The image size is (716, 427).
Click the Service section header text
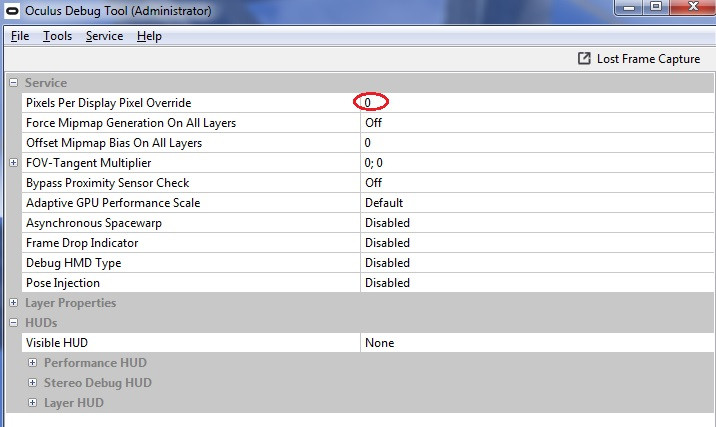point(46,83)
